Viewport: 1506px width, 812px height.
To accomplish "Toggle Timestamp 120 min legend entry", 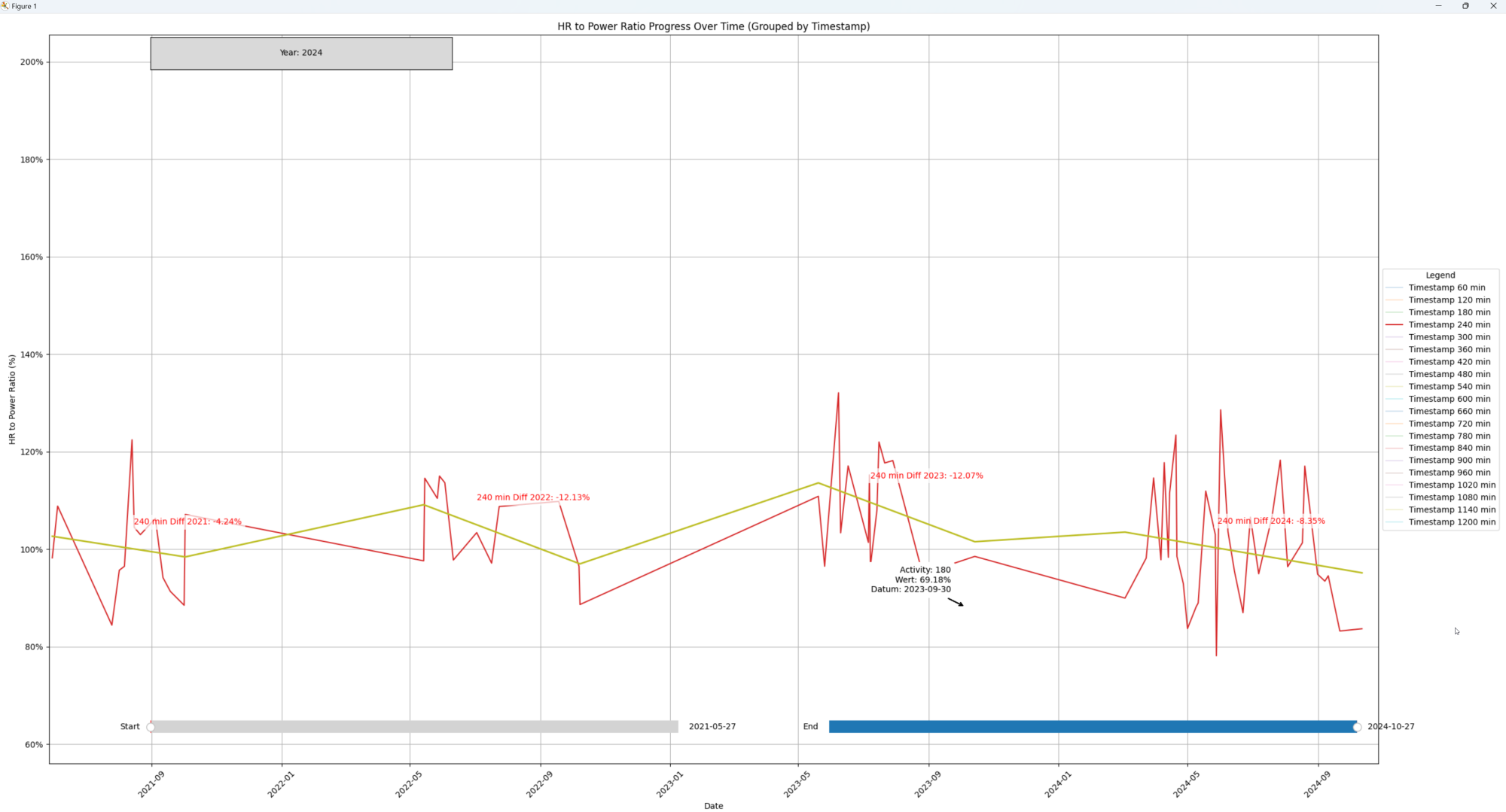I will coord(1437,300).
